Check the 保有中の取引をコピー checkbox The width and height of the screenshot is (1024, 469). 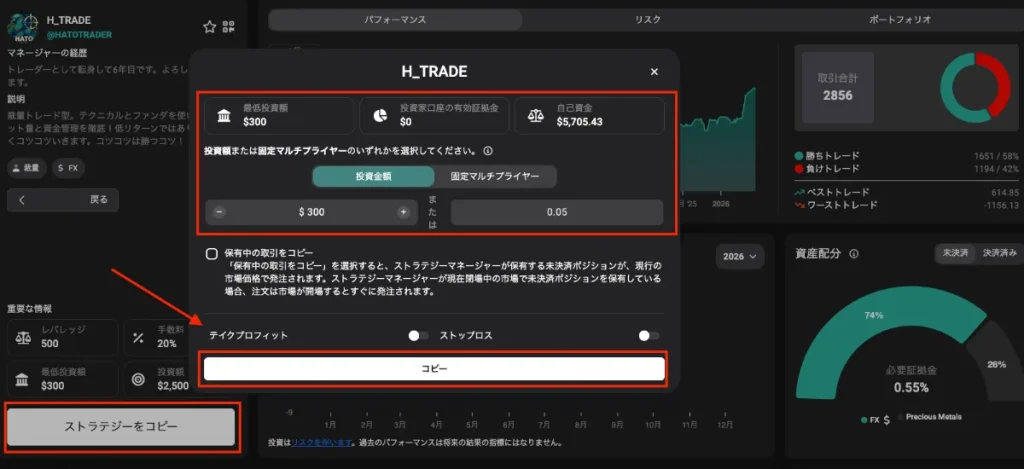(x=212, y=254)
